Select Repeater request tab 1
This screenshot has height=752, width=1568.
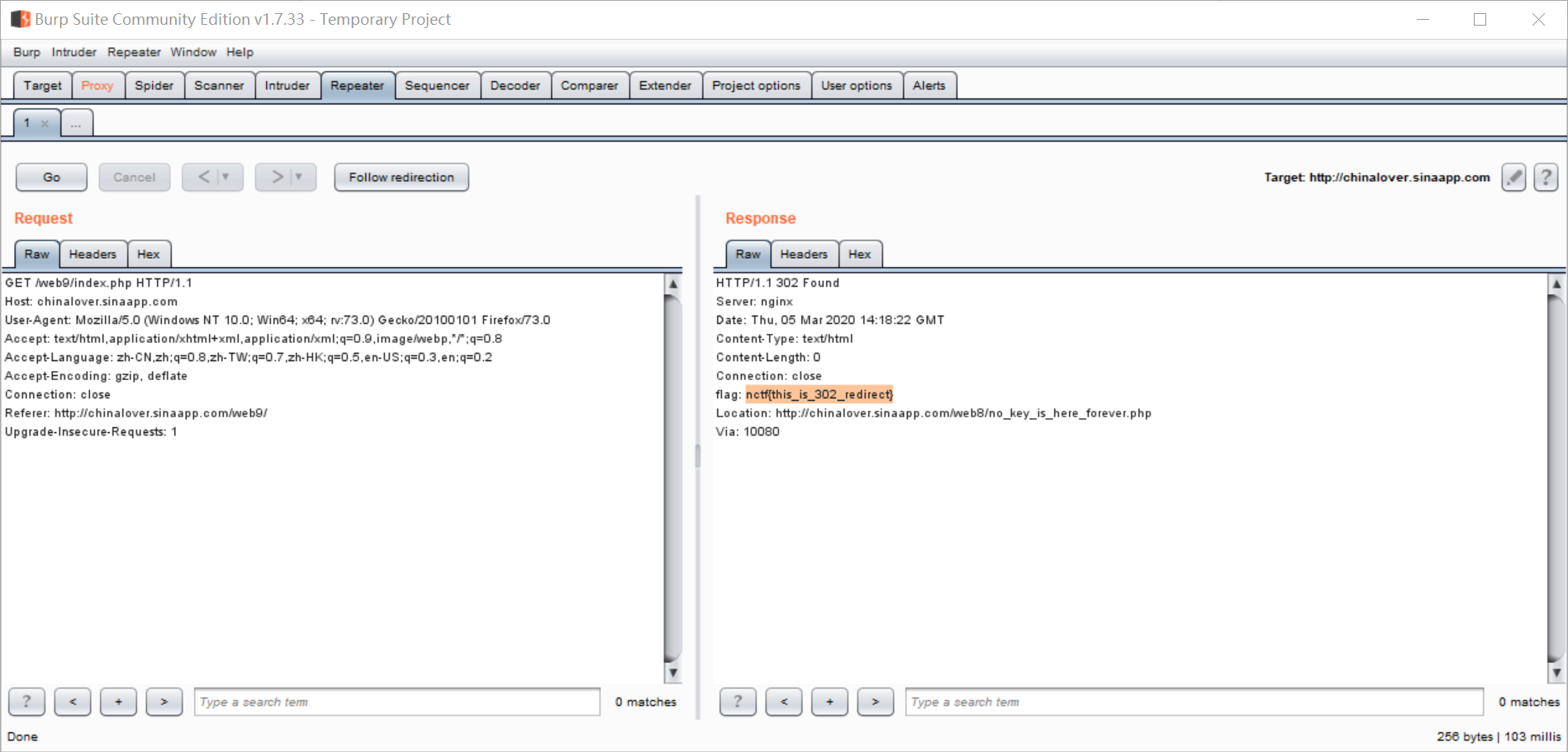click(x=27, y=123)
